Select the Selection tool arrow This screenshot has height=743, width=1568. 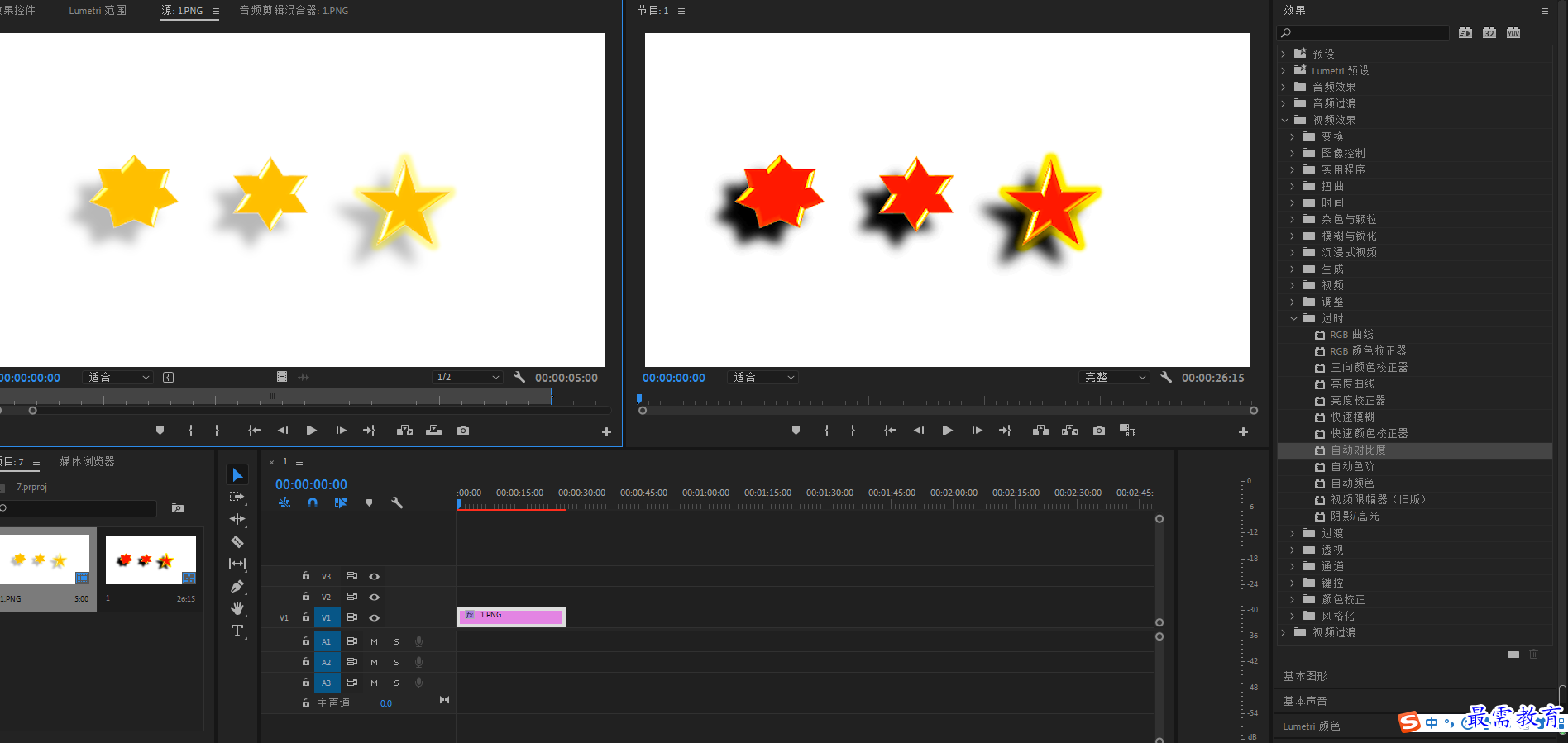point(237,474)
